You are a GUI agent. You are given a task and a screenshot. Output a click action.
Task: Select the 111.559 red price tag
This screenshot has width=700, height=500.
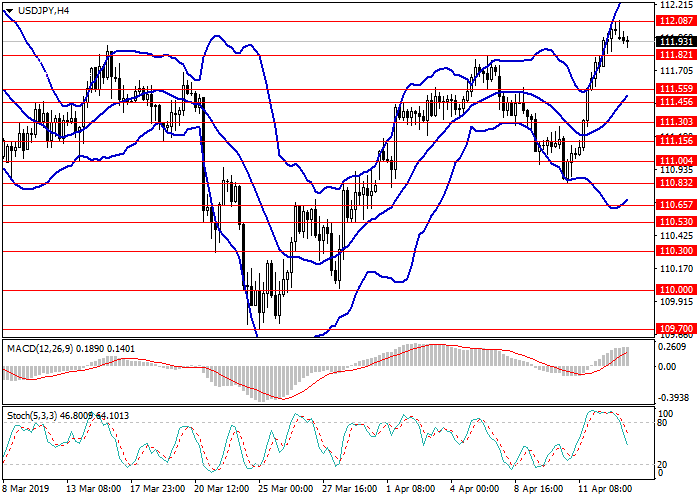[676, 89]
